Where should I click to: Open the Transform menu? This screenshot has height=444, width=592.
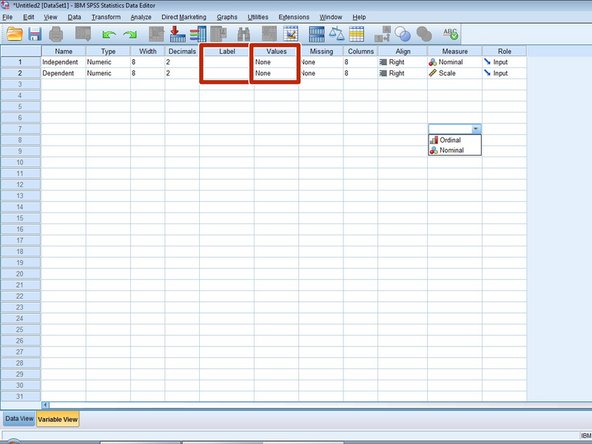[106, 17]
